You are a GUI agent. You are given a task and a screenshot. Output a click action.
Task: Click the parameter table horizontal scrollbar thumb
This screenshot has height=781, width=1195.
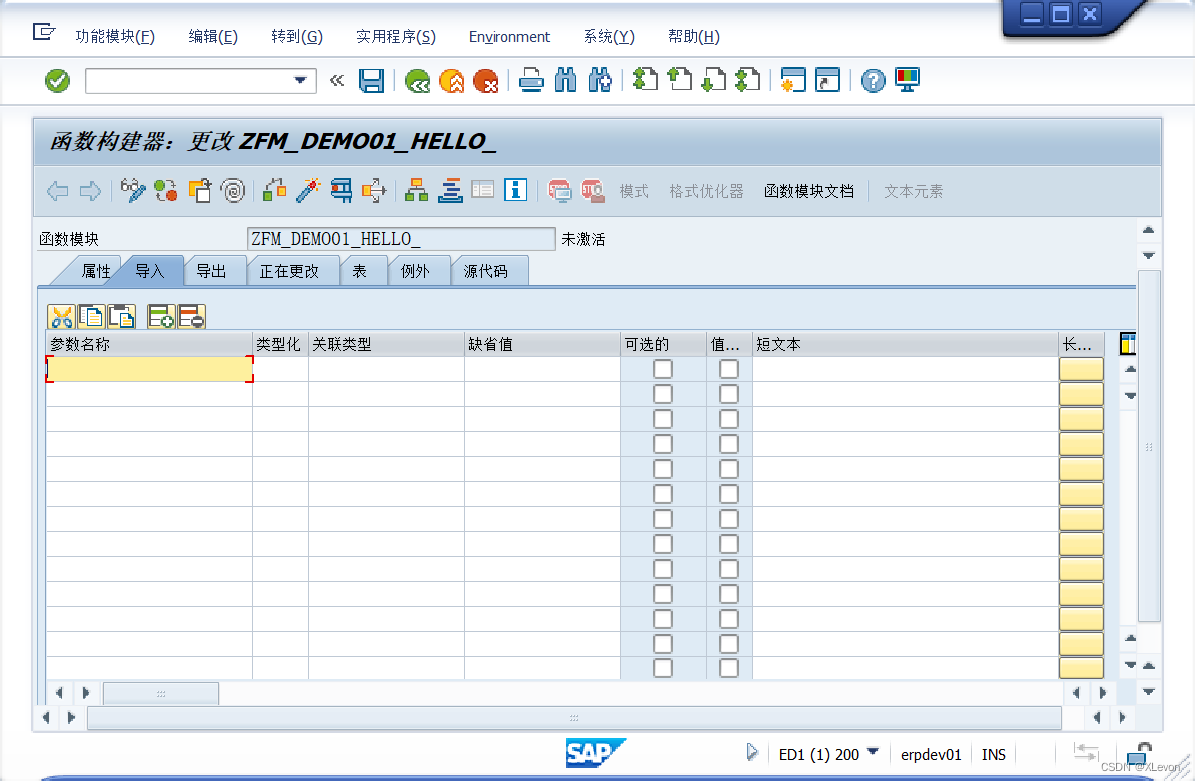(x=161, y=693)
